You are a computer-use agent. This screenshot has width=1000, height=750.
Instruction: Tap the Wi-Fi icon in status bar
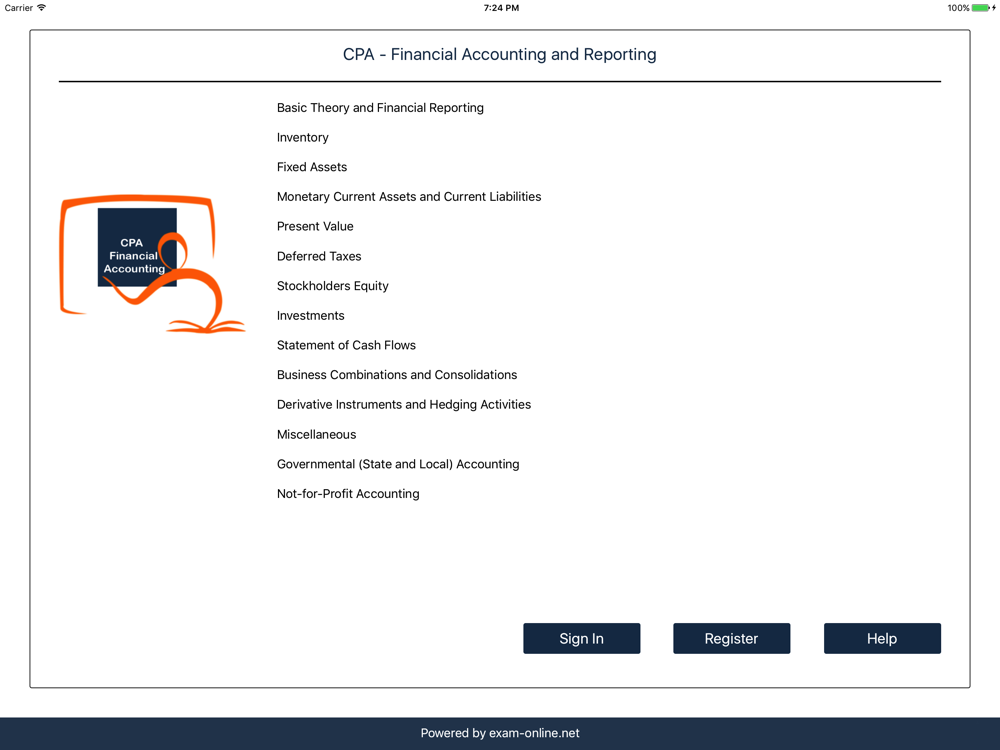41,8
